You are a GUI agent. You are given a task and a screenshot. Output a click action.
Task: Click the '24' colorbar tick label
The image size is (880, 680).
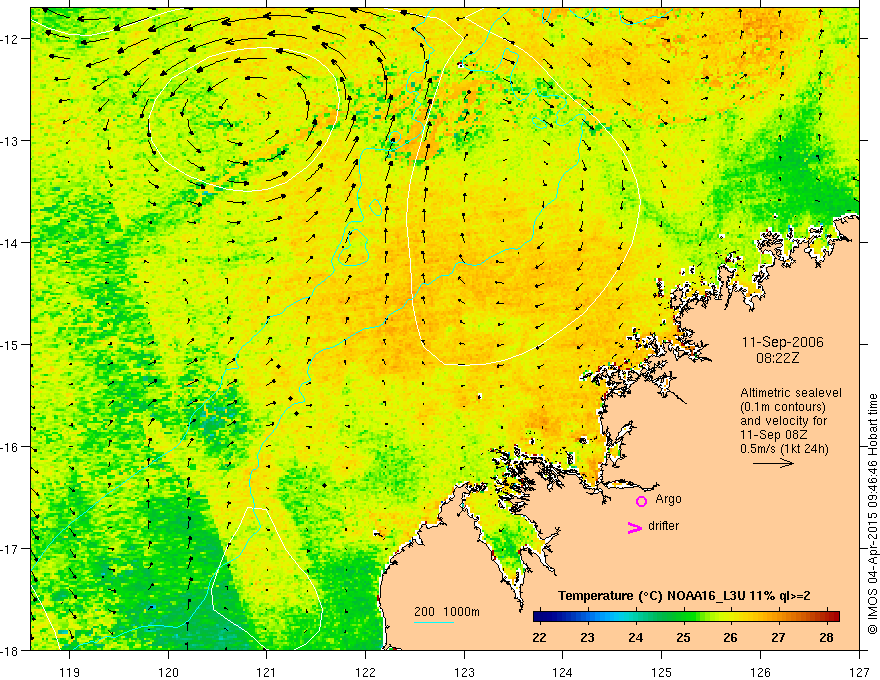pyautogui.click(x=635, y=638)
